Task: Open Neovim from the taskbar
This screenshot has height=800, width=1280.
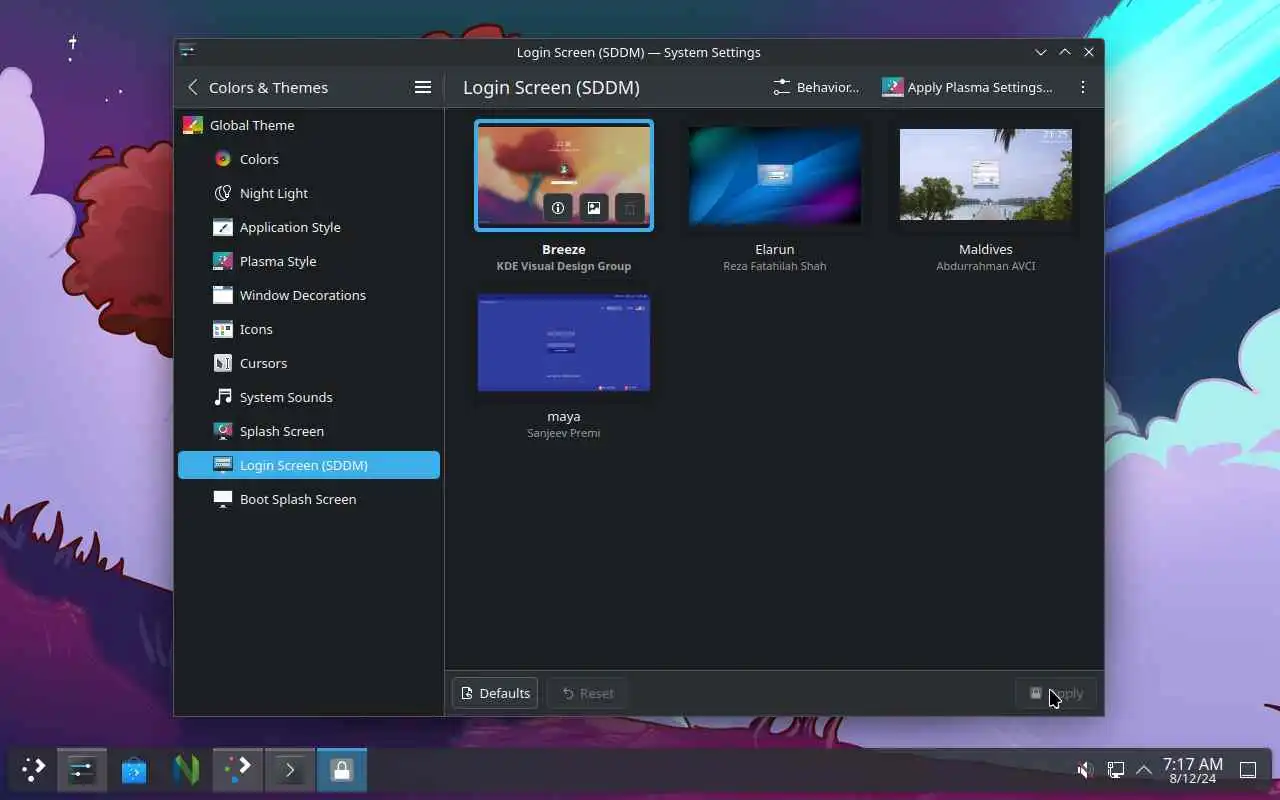Action: tap(186, 770)
